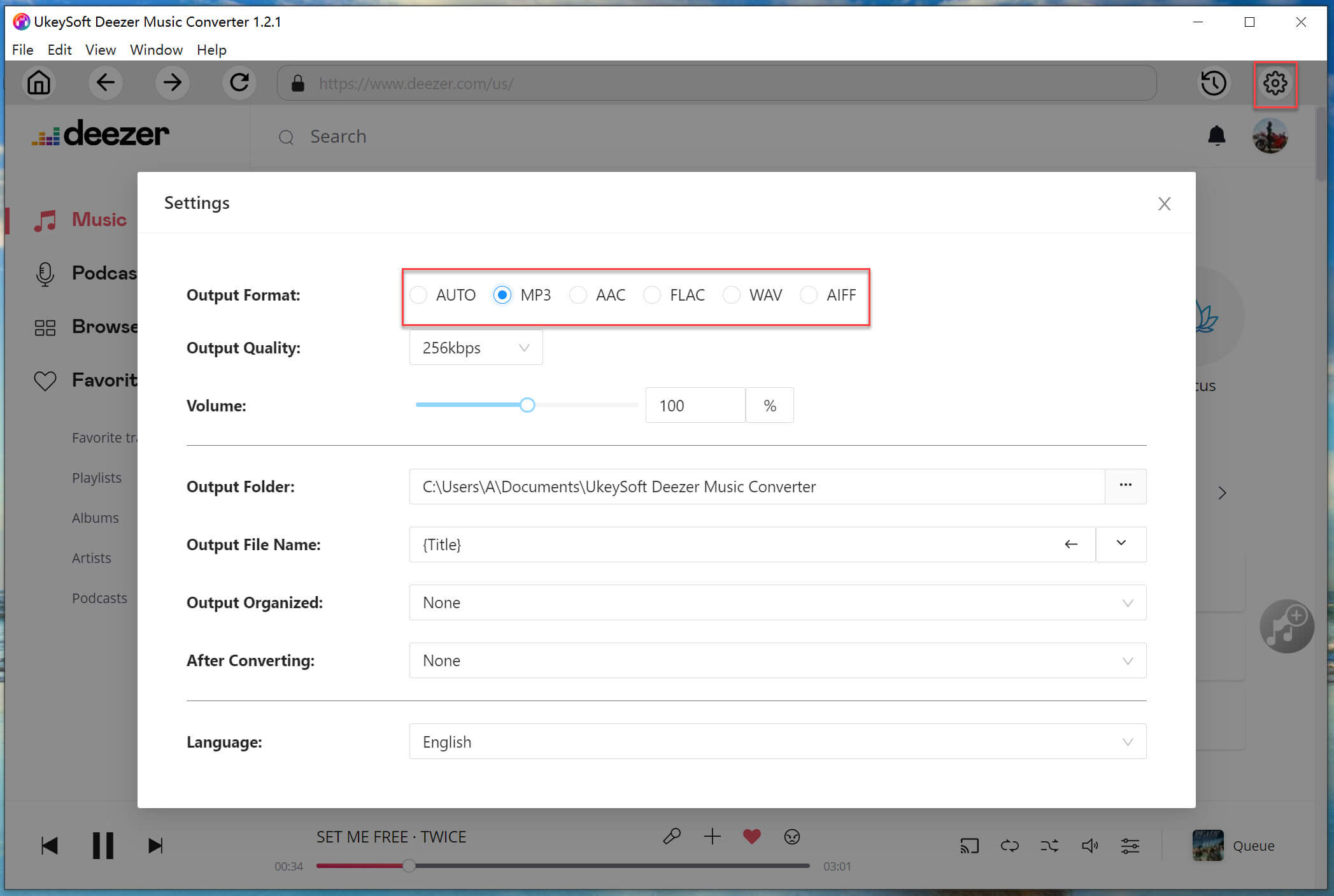Open the audio equalizer icon
This screenshot has width=1334, height=896.
1130,846
